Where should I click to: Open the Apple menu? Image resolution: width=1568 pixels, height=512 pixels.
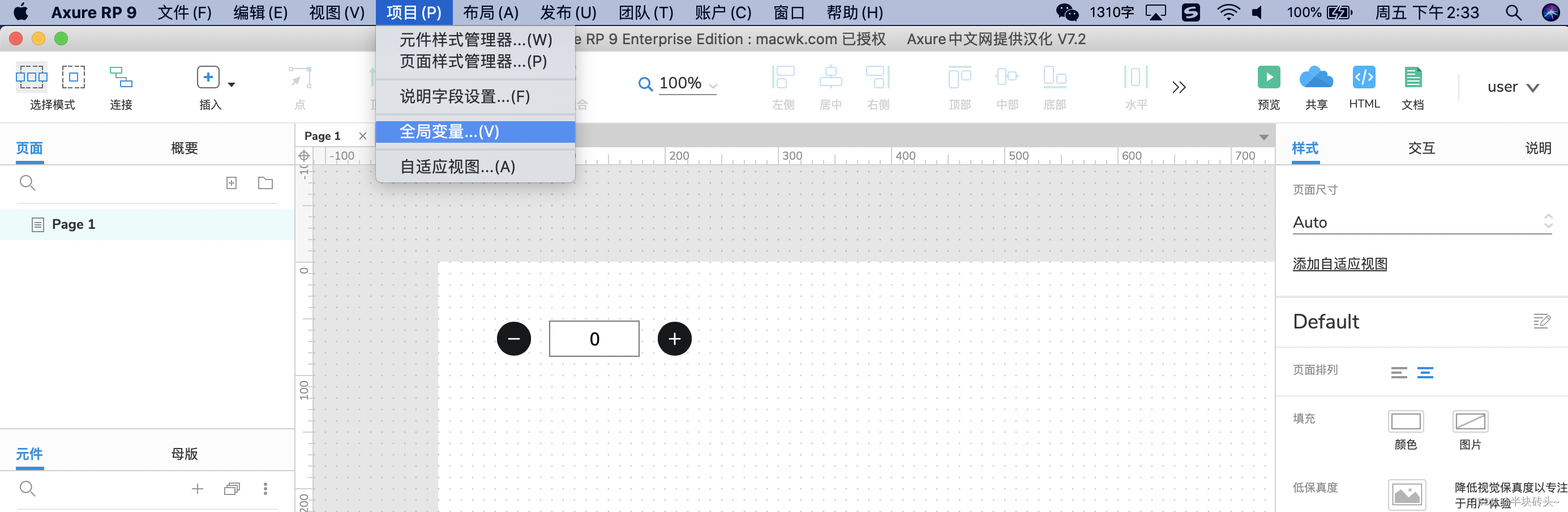[x=21, y=11]
